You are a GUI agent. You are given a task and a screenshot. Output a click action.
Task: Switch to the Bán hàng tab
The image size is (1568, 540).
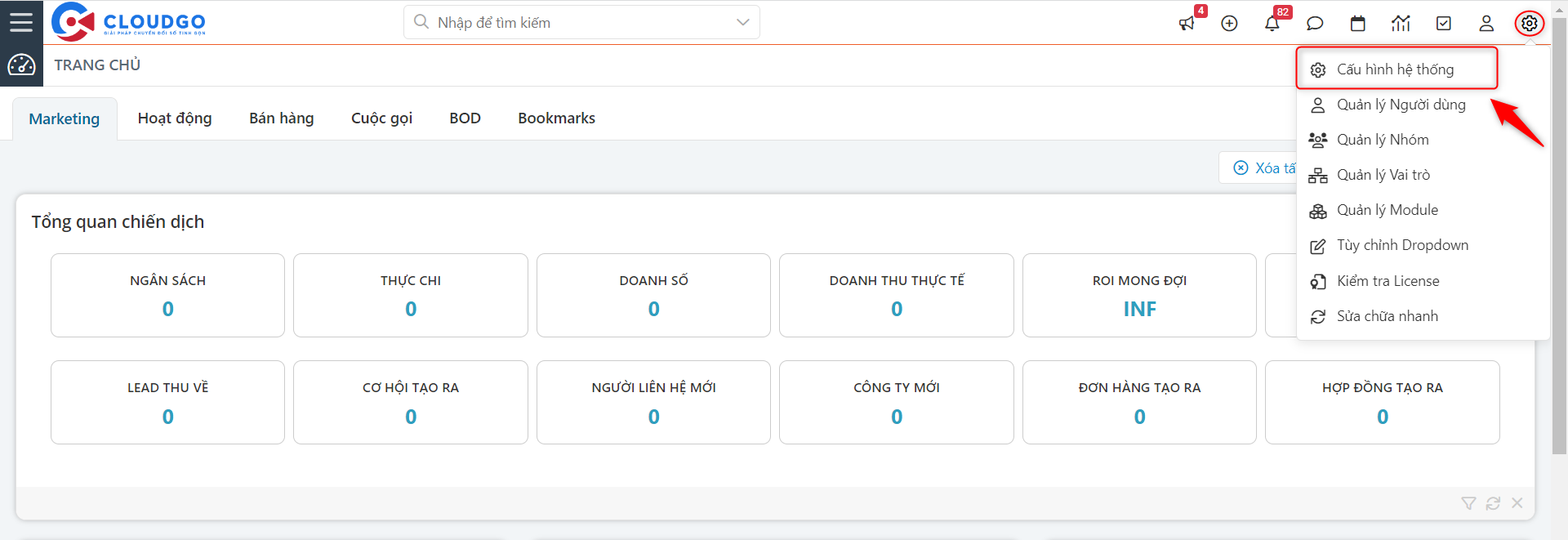(281, 118)
